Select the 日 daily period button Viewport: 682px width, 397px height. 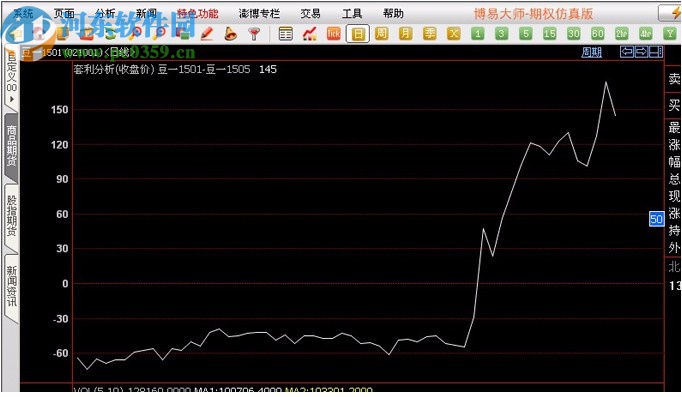coord(358,33)
